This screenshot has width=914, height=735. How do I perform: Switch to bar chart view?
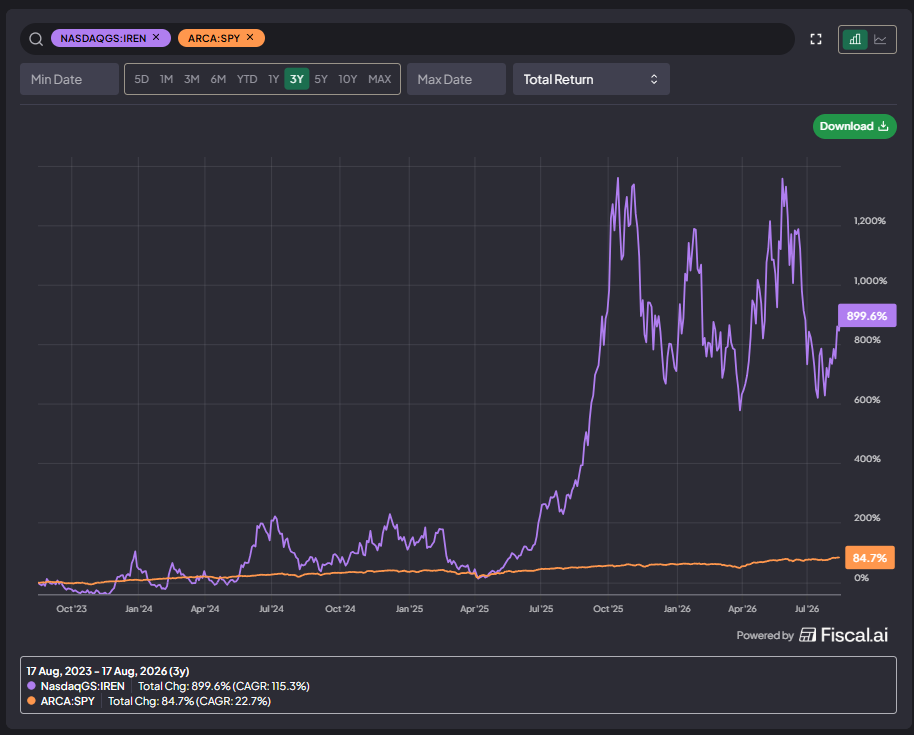(x=855, y=40)
